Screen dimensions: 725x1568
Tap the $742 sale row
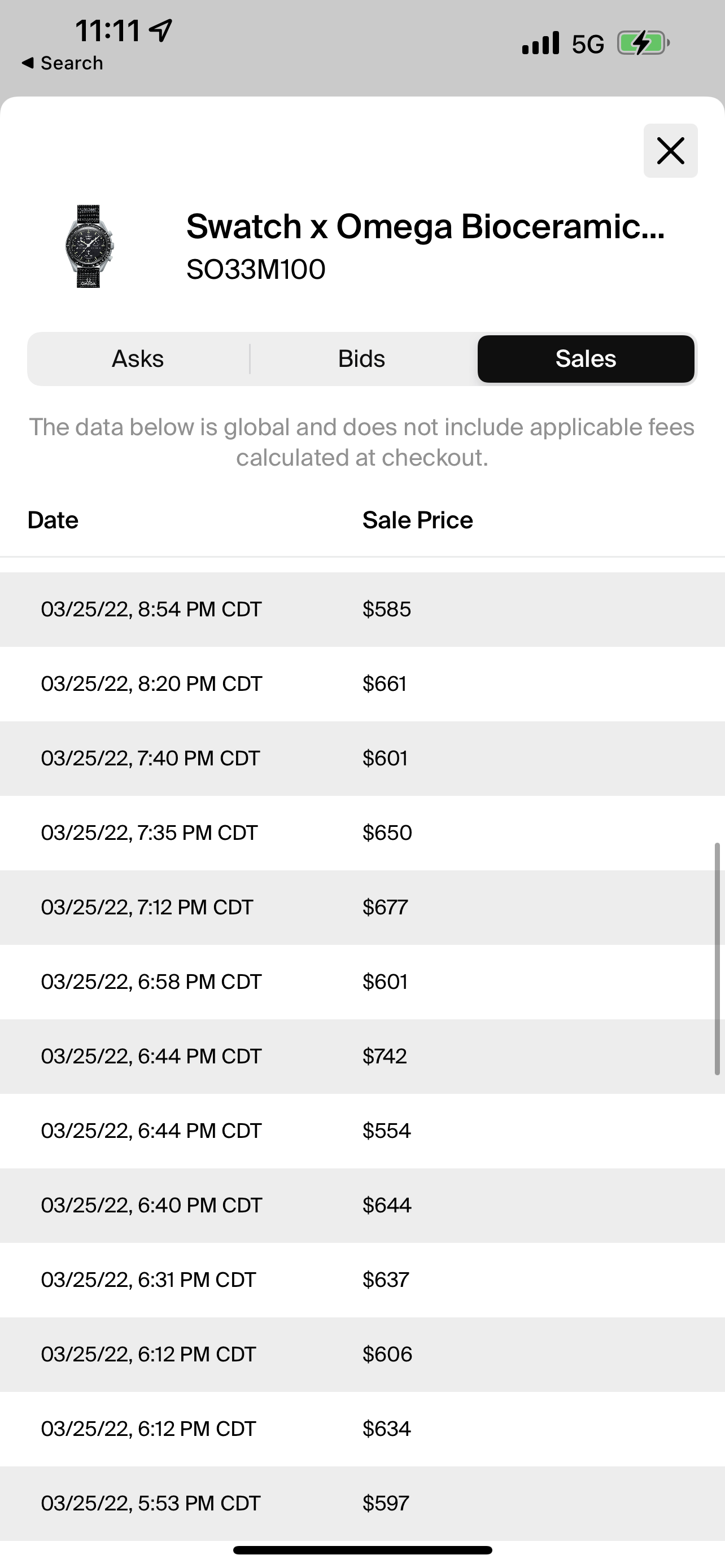(x=362, y=1056)
